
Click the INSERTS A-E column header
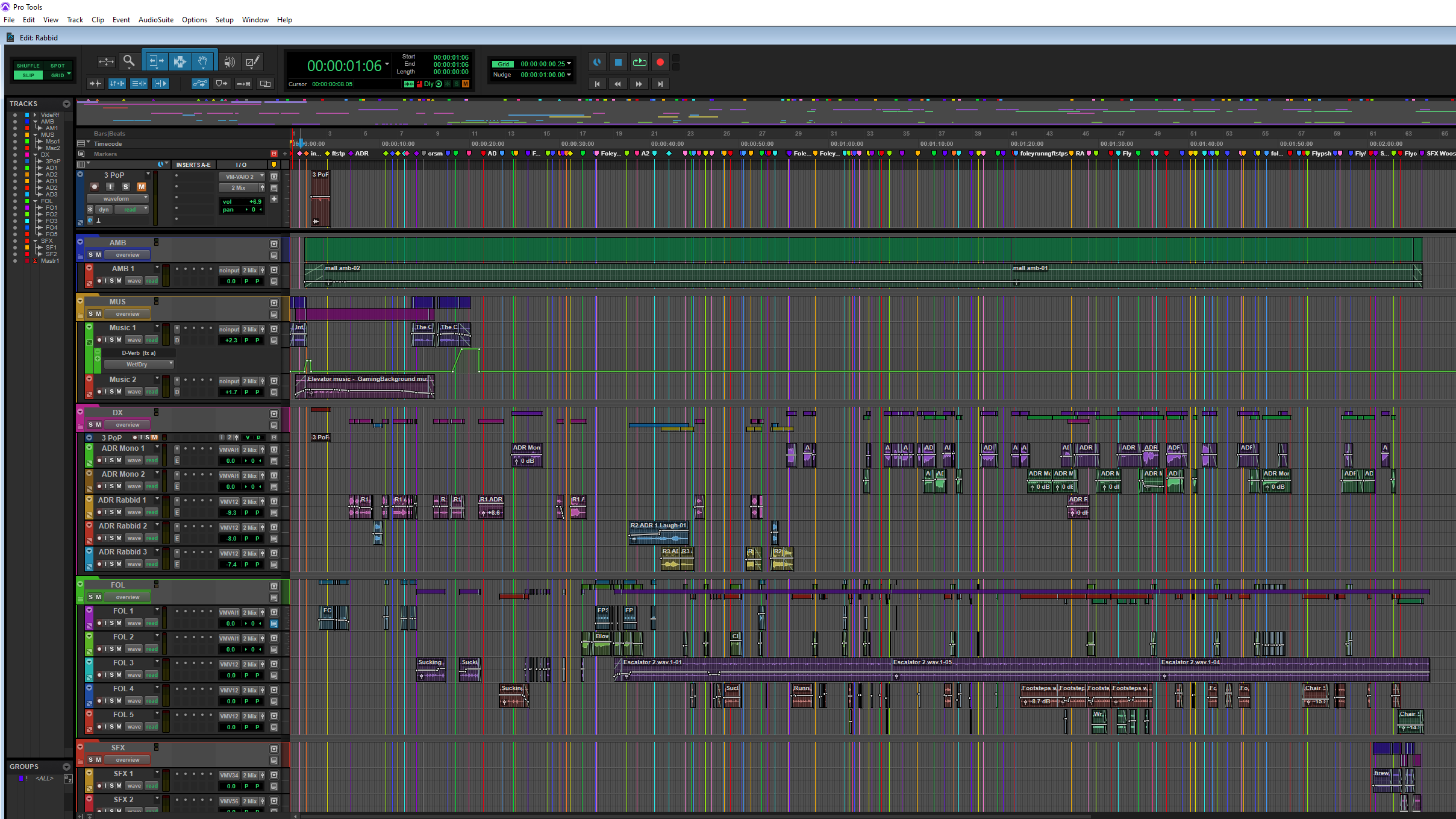pos(193,165)
